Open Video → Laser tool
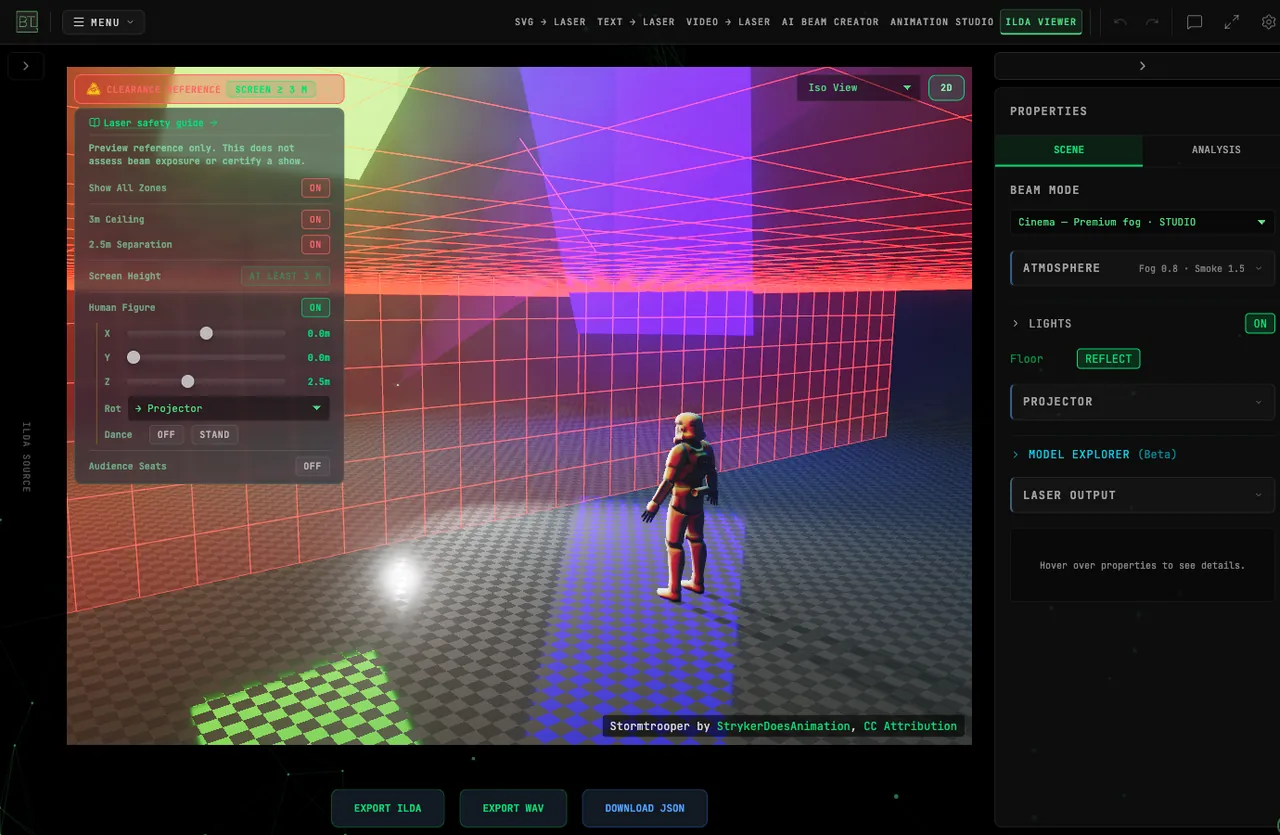This screenshot has height=835, width=1280. pyautogui.click(x=728, y=22)
